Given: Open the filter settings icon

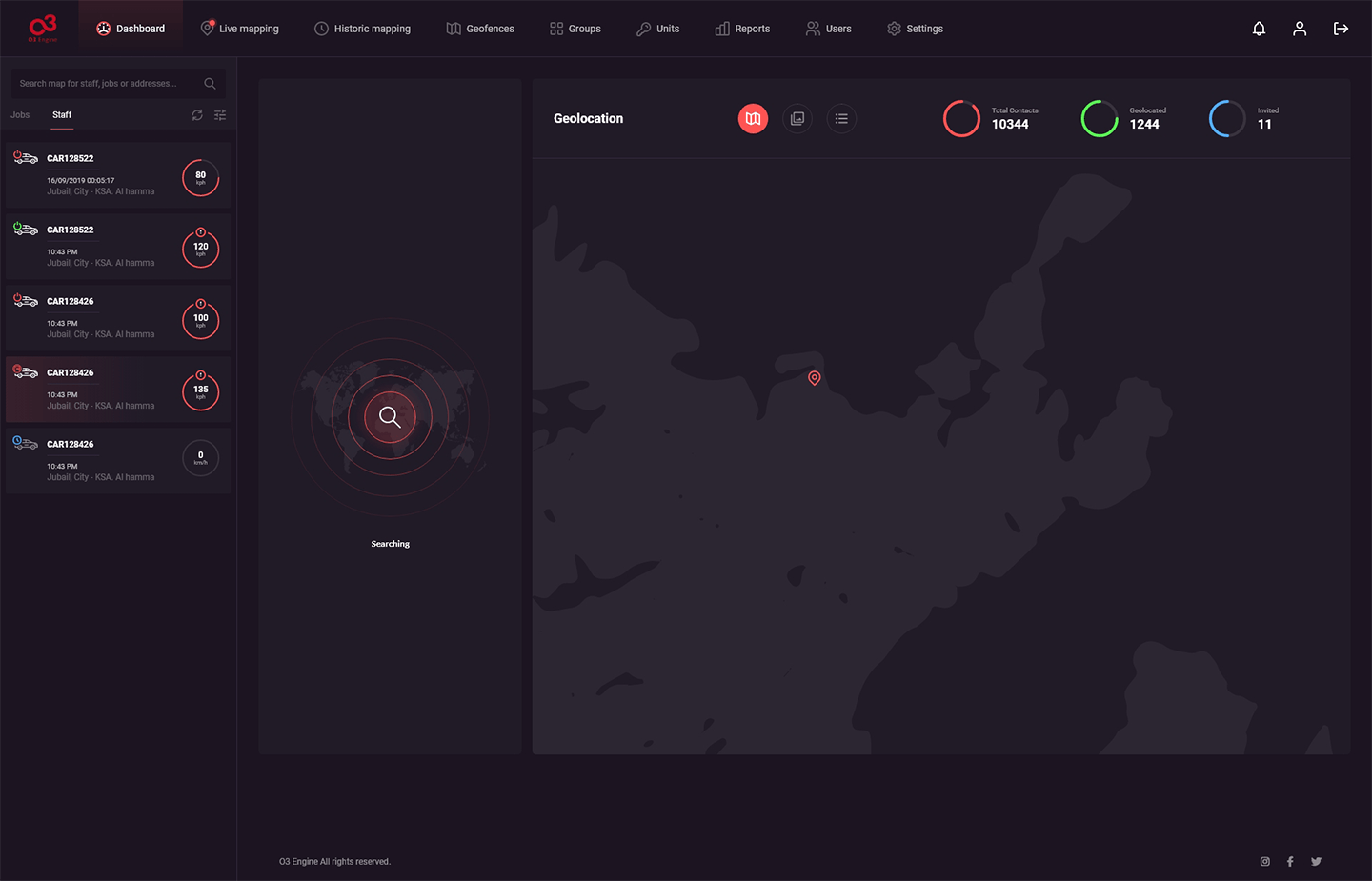Looking at the screenshot, I should coord(220,115).
